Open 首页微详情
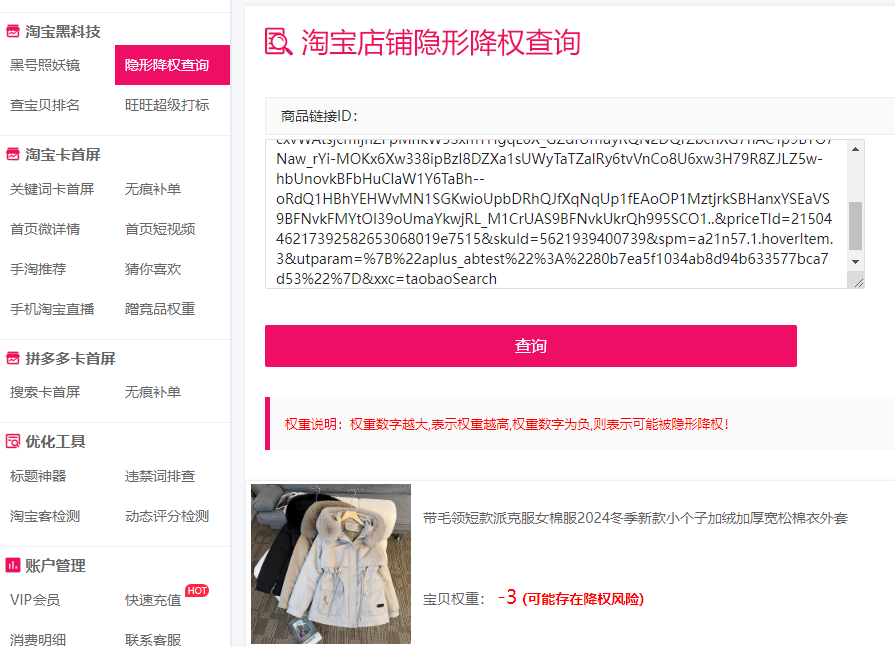895x647 pixels. (x=45, y=229)
